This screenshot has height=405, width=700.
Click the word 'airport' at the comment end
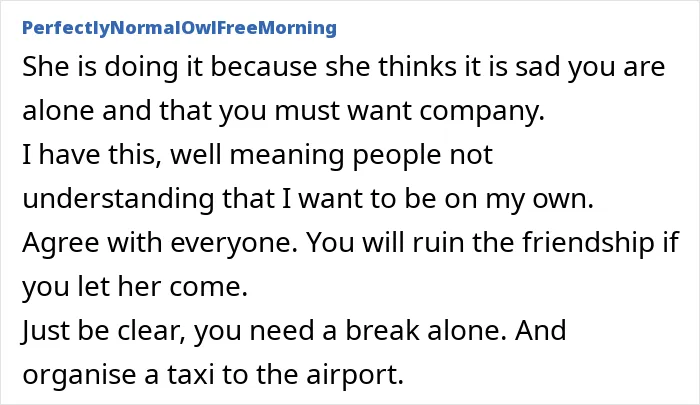click(x=351, y=376)
